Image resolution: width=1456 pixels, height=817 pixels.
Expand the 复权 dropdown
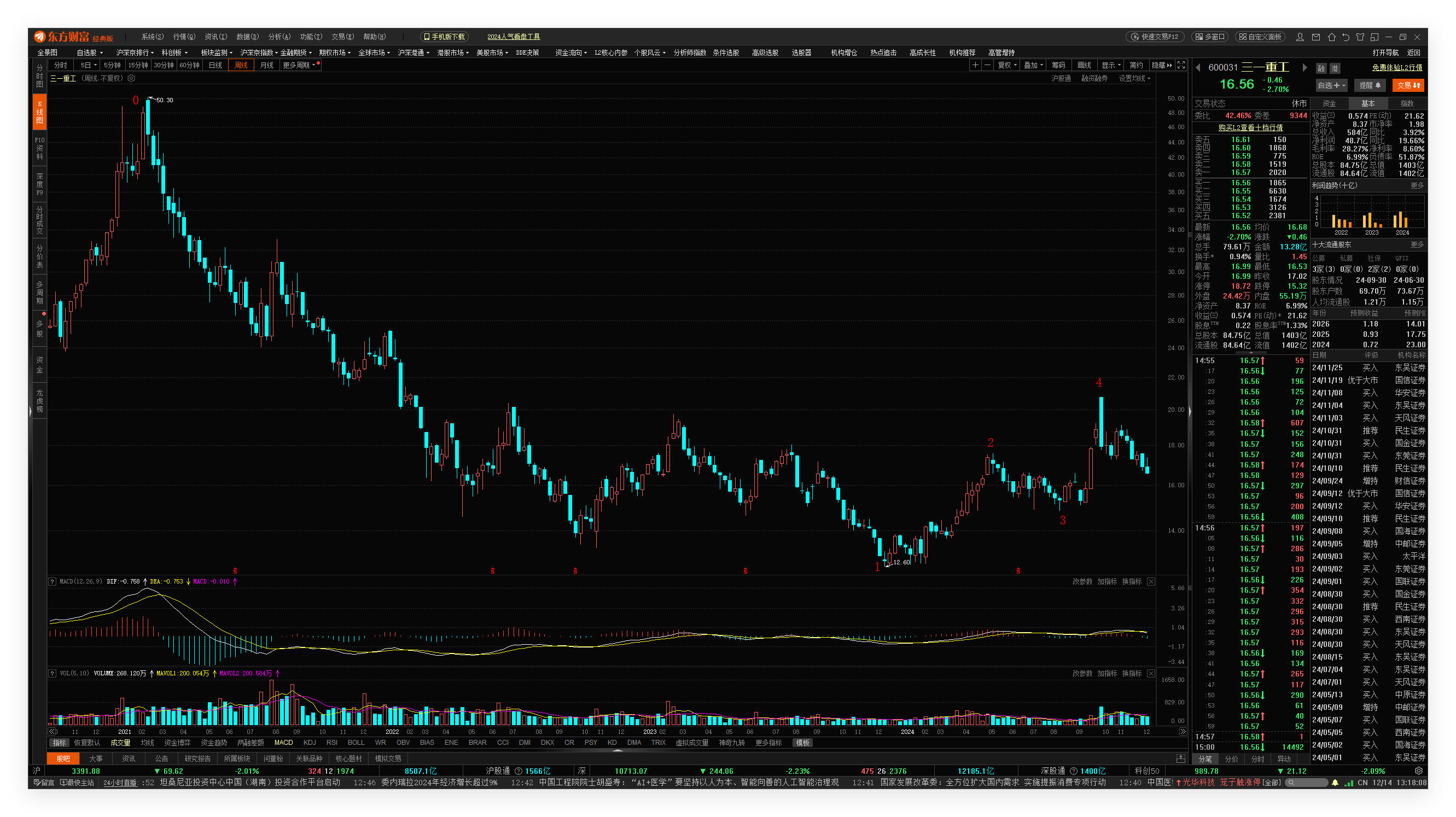pyautogui.click(x=1007, y=65)
